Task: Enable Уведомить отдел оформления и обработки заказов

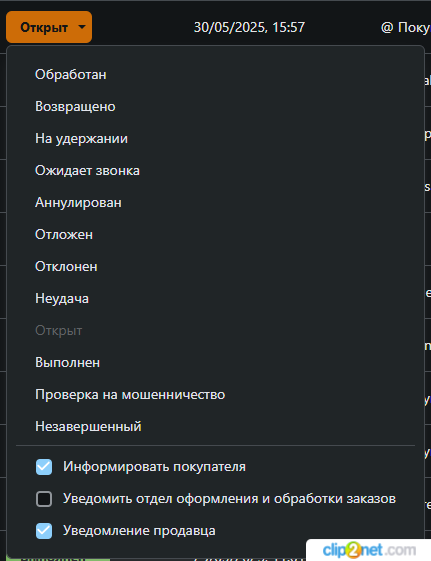Action: pos(44,499)
